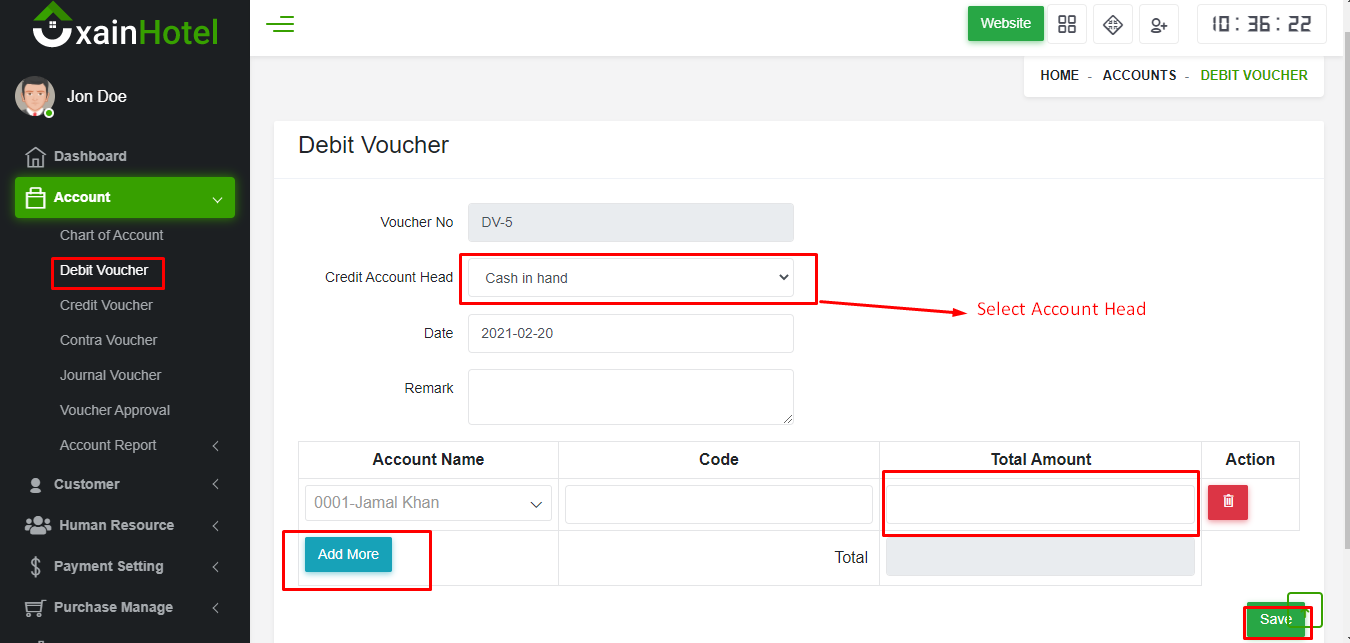The width and height of the screenshot is (1350, 643).
Task: Select Chart of Account menu item
Action: click(x=111, y=235)
